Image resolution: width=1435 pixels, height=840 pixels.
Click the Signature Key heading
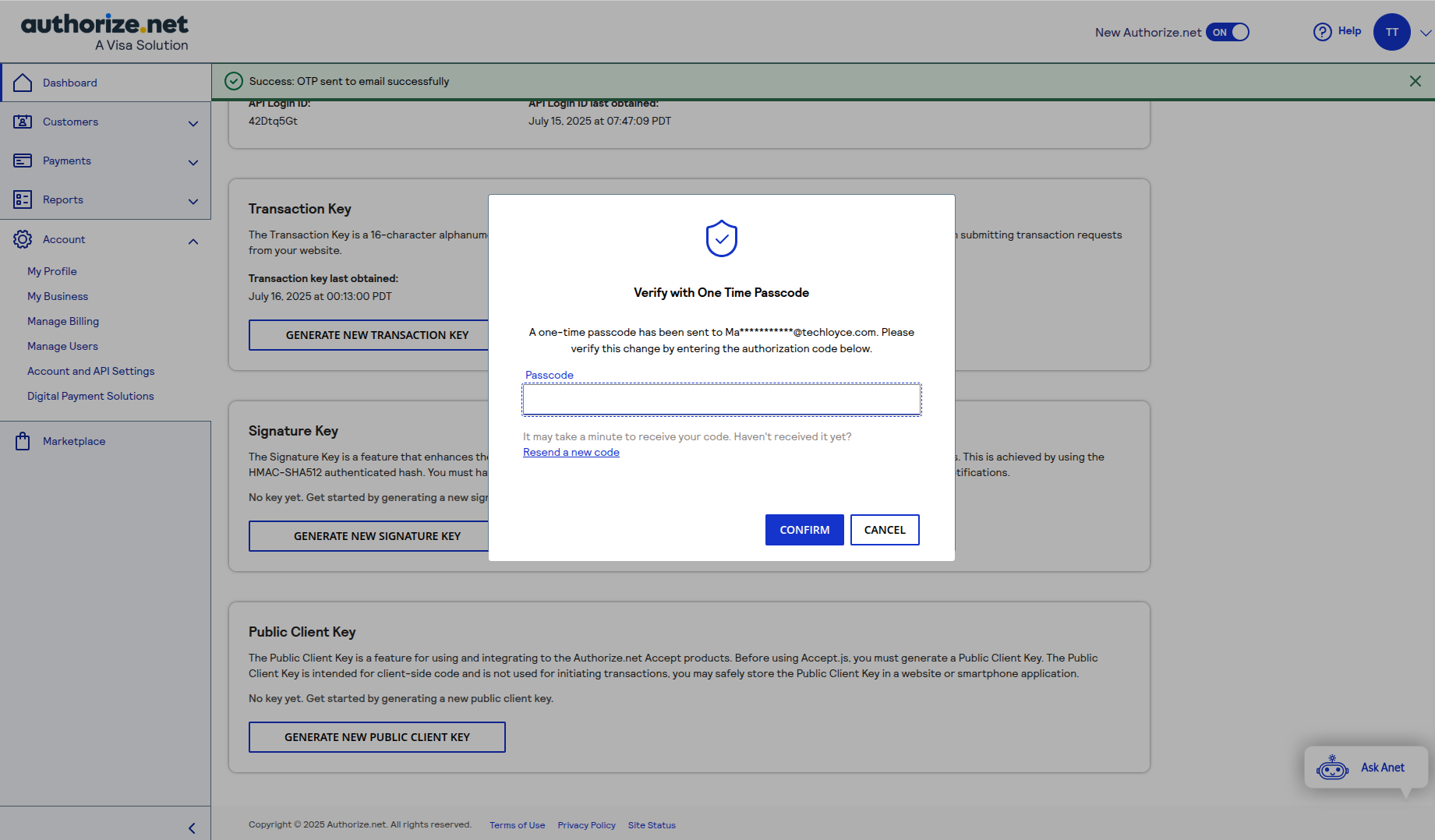click(x=293, y=431)
